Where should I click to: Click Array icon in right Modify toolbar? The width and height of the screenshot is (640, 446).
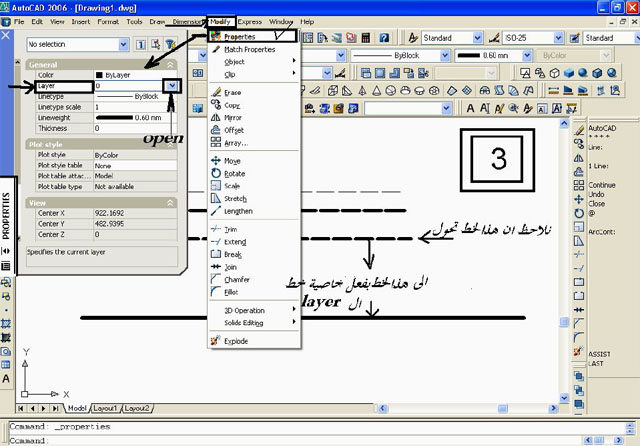579,185
